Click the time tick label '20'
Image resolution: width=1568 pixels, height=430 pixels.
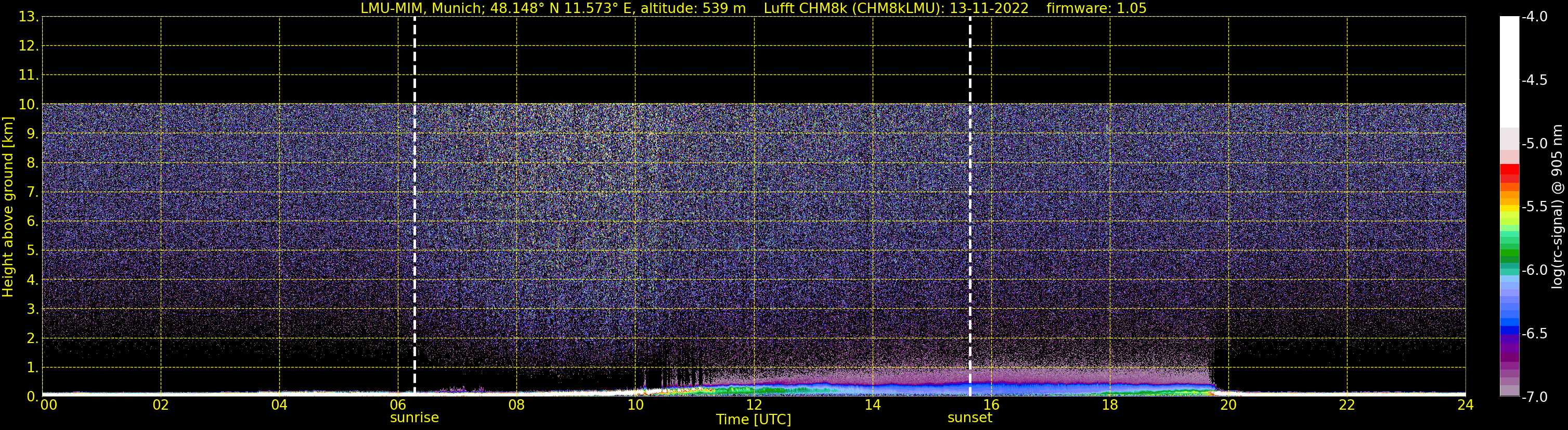tap(1228, 405)
